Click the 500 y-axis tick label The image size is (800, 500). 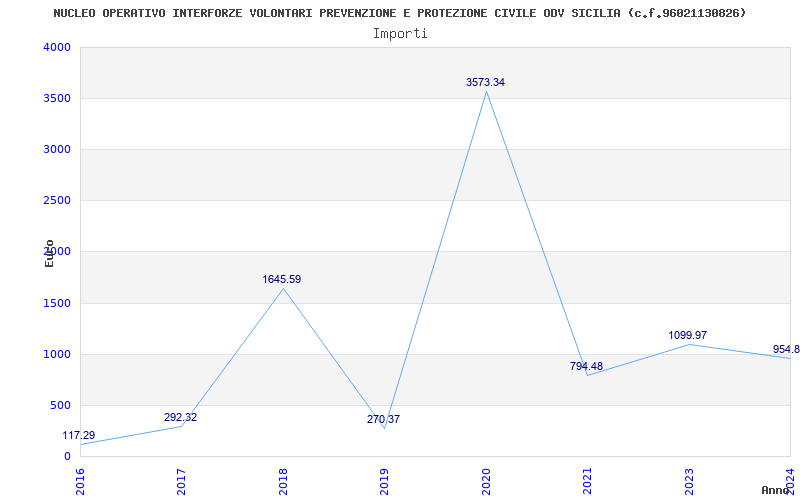(61, 405)
